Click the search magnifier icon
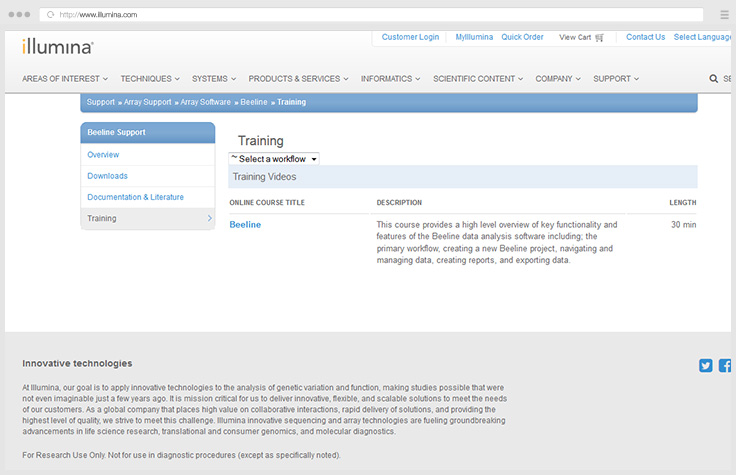736x475 pixels. coord(713,79)
